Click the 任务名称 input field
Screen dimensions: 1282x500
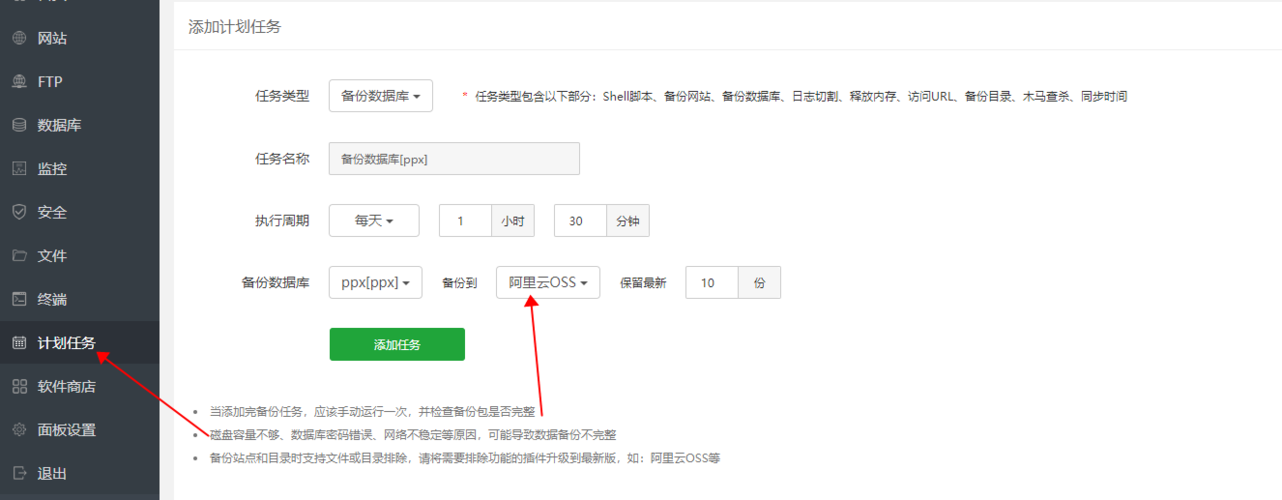pyautogui.click(x=454, y=159)
